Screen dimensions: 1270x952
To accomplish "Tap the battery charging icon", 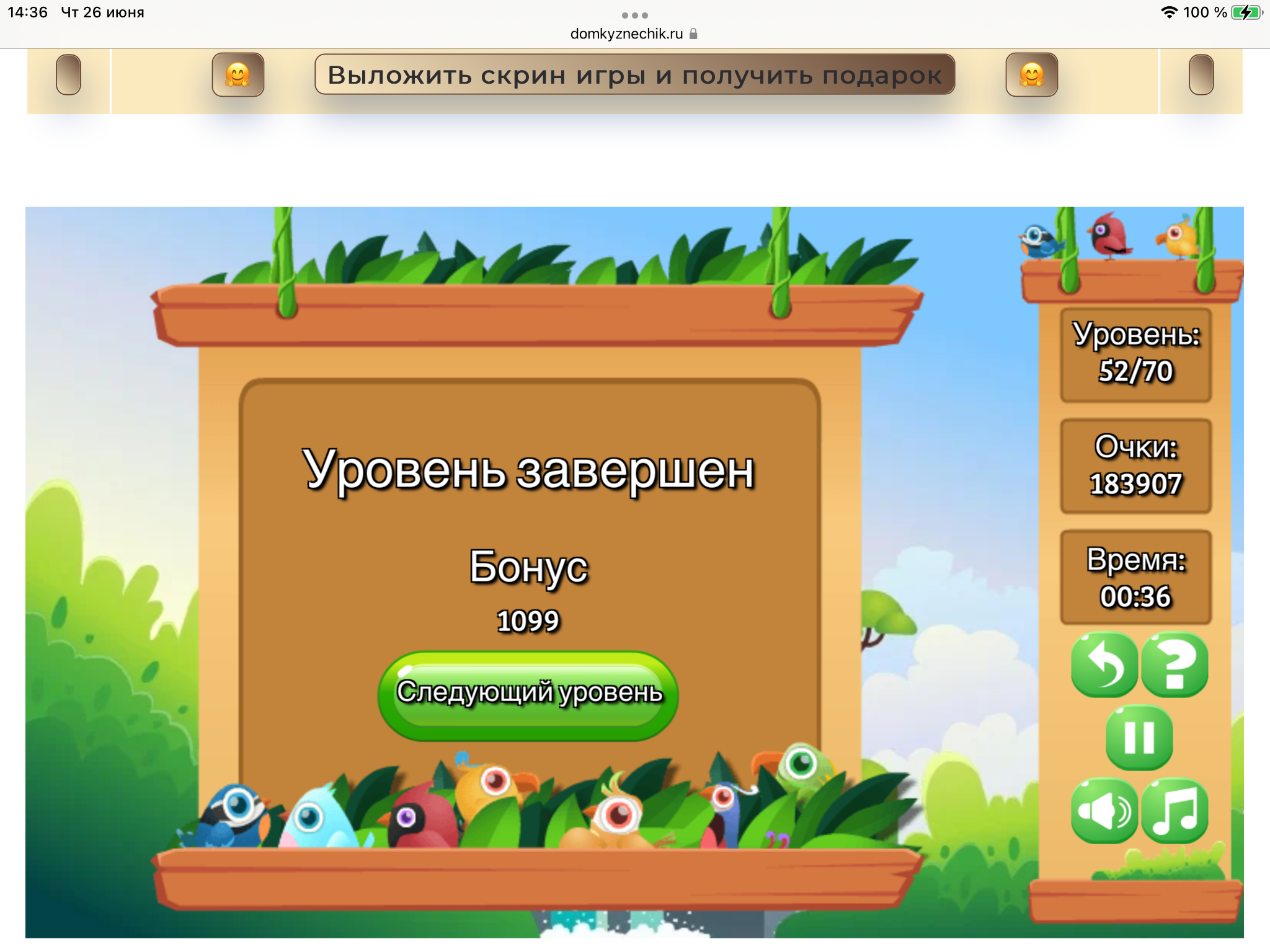I will click(1247, 12).
